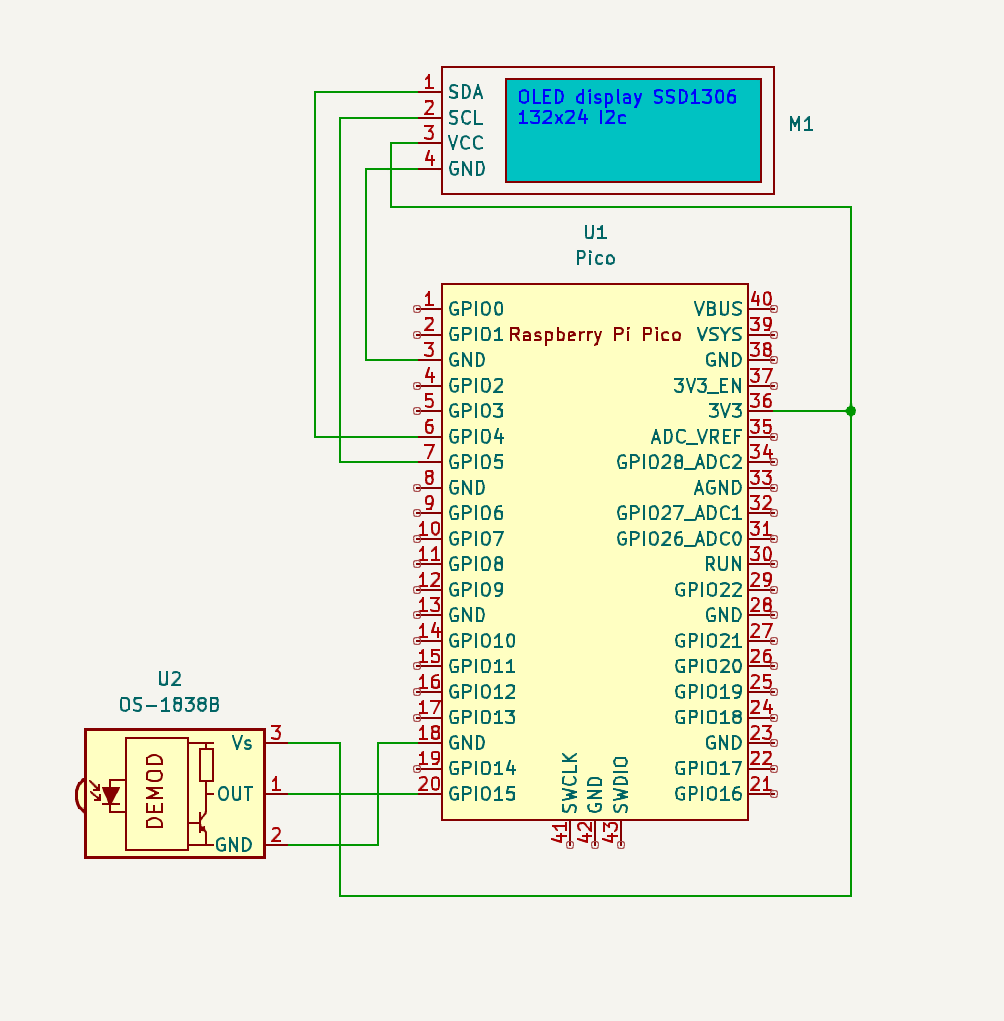Click the GPIO28_ADC2 pin label

click(679, 462)
